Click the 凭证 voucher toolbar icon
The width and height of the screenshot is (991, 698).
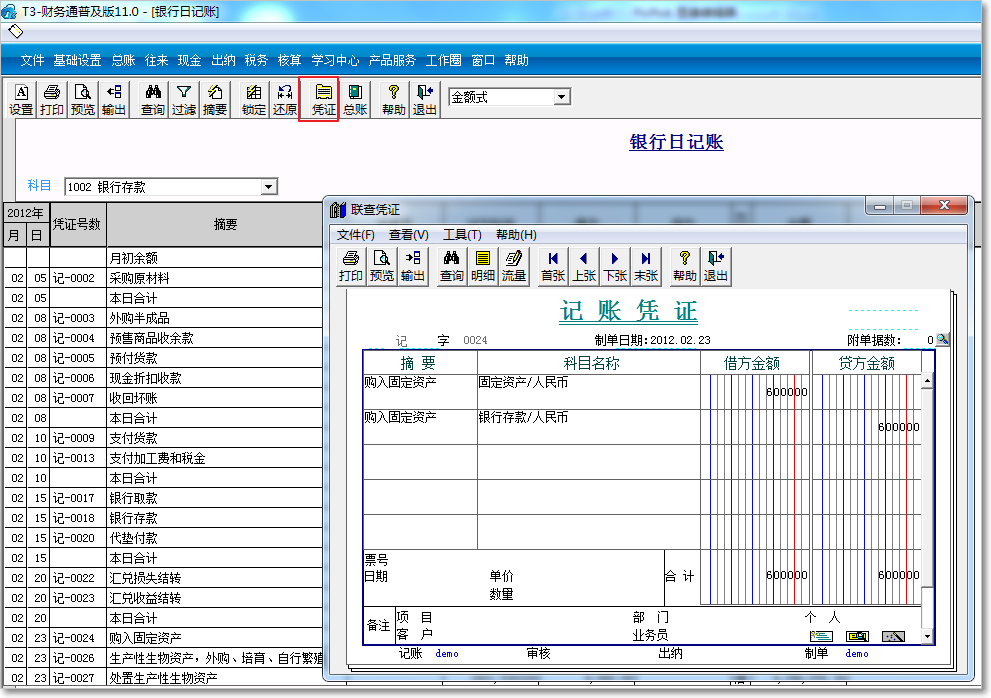pyautogui.click(x=324, y=99)
